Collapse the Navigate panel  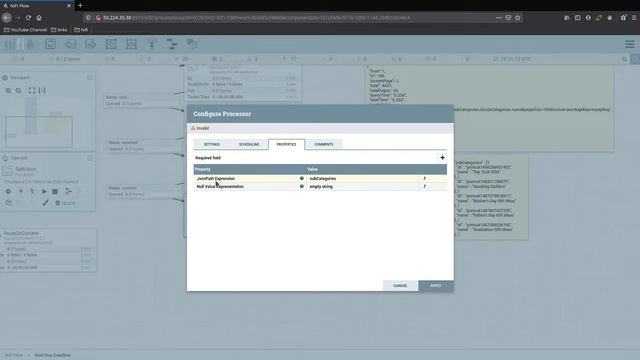point(90,78)
